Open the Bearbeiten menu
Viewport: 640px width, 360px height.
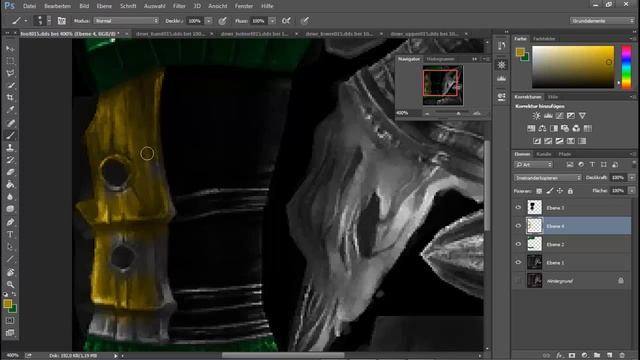pyautogui.click(x=58, y=6)
